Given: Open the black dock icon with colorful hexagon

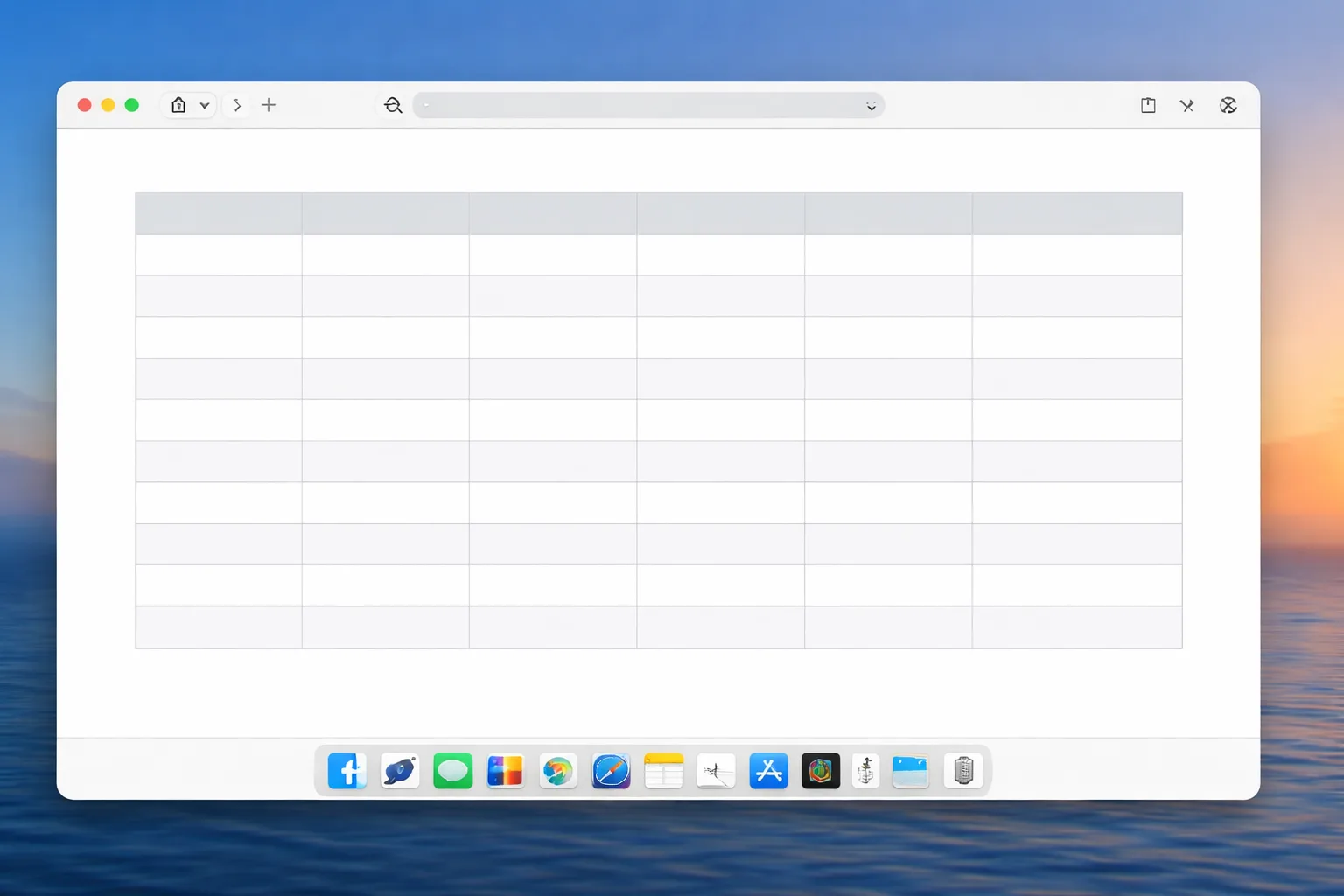Looking at the screenshot, I should [x=821, y=771].
